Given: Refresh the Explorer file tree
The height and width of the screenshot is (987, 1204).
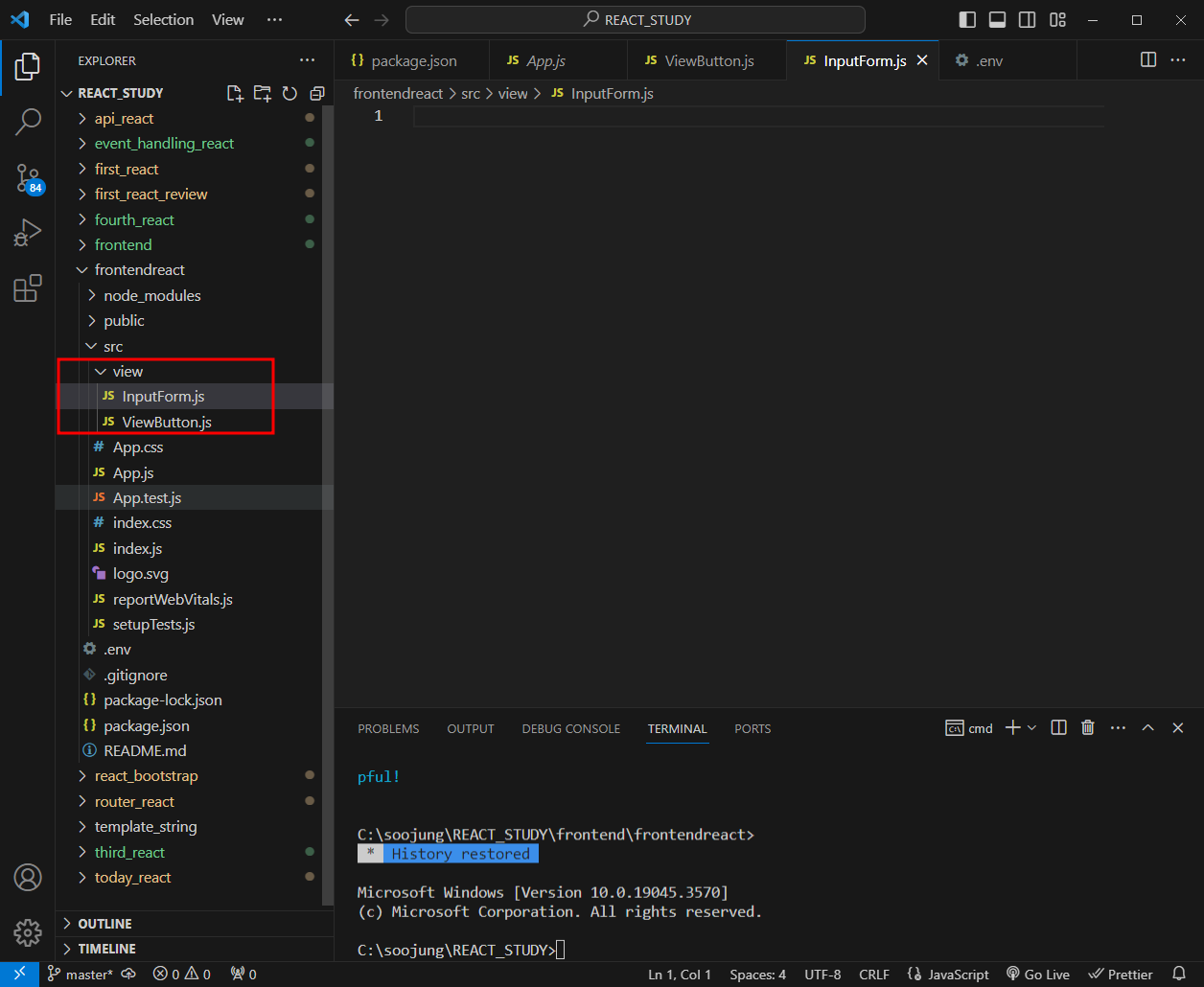Looking at the screenshot, I should click(289, 93).
